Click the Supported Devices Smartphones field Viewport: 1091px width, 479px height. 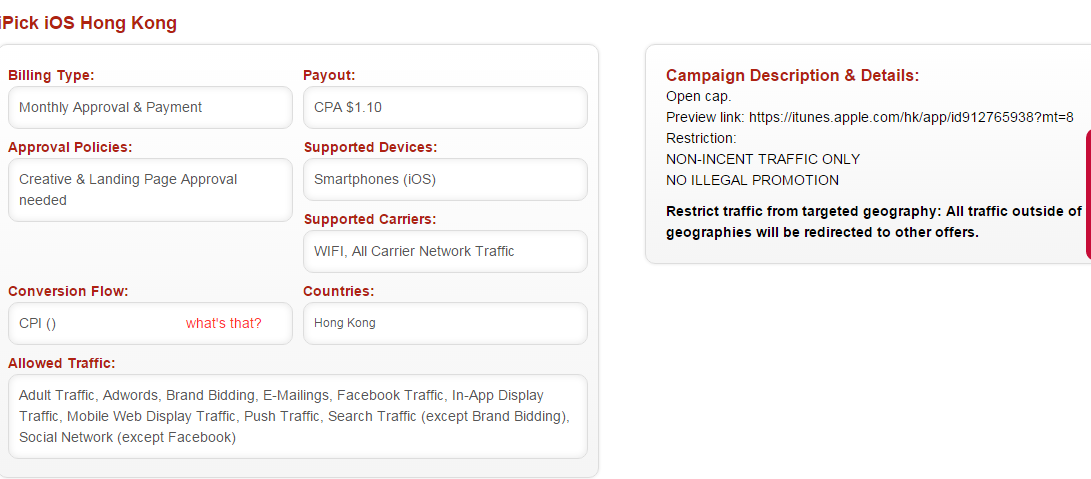(444, 179)
